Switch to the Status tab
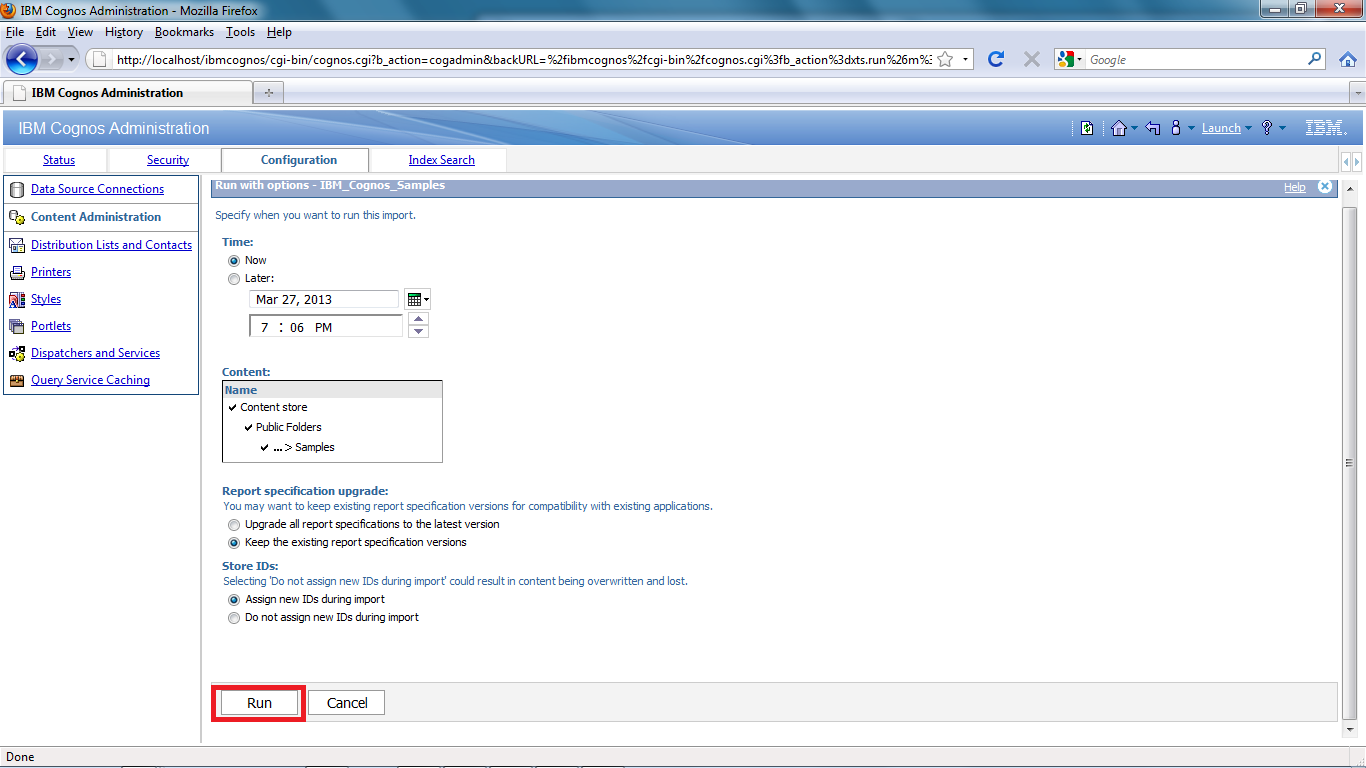This screenshot has width=1366, height=768. click(x=59, y=160)
